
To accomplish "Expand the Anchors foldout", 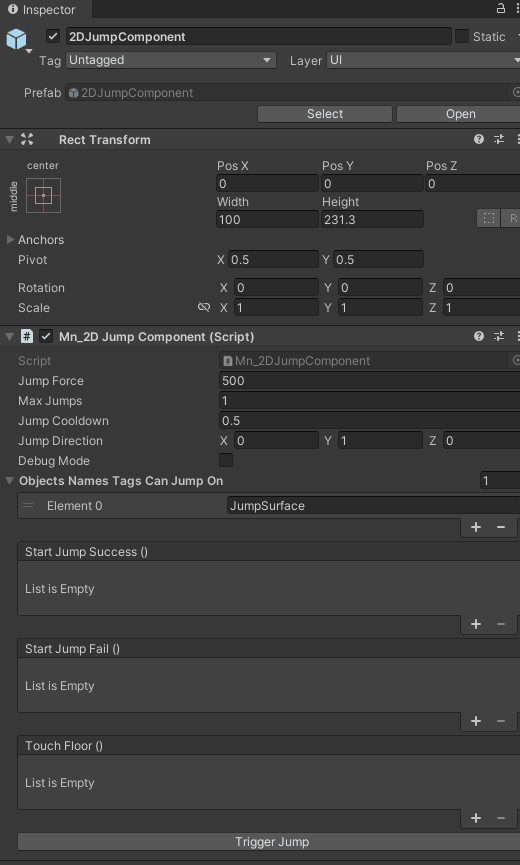I will pos(10,239).
